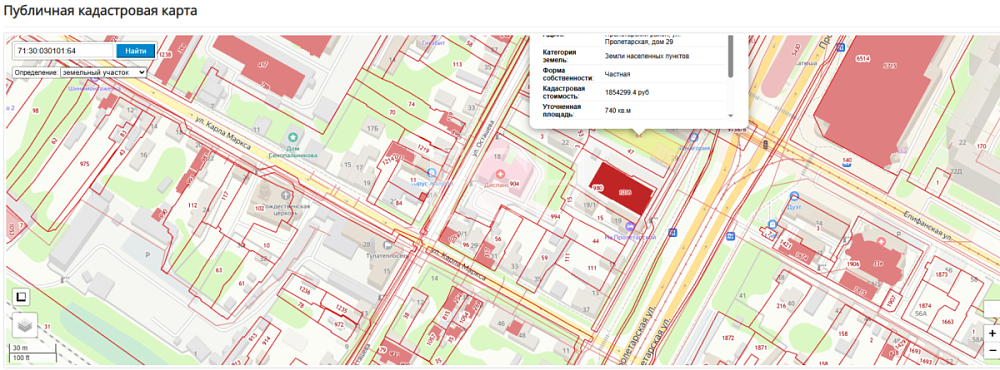Screen dimensions: 1000x370
Task: Click the bus stop icon on Пролетарская ул.
Action: [x=672, y=232]
